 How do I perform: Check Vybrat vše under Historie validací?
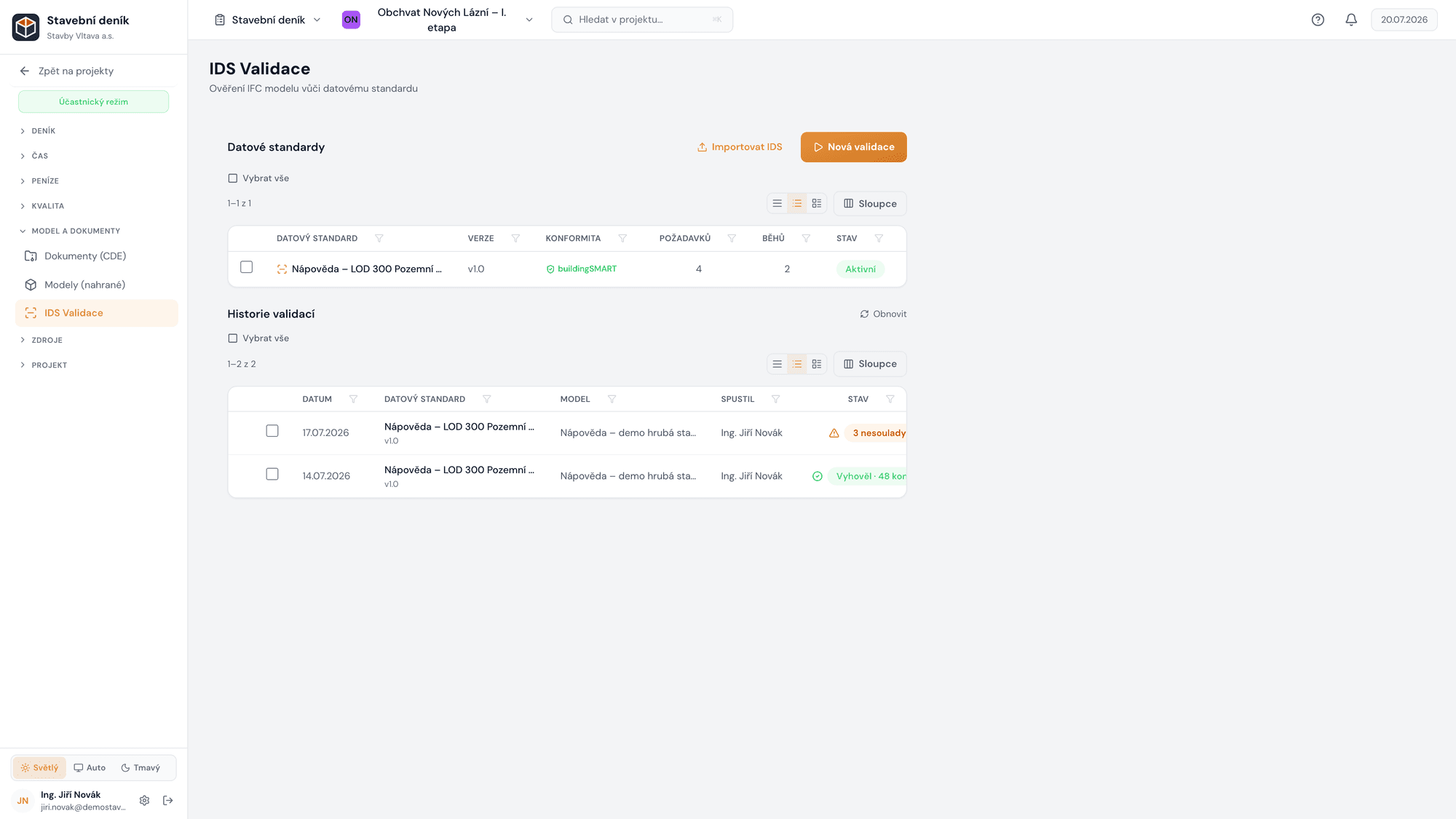pos(233,339)
